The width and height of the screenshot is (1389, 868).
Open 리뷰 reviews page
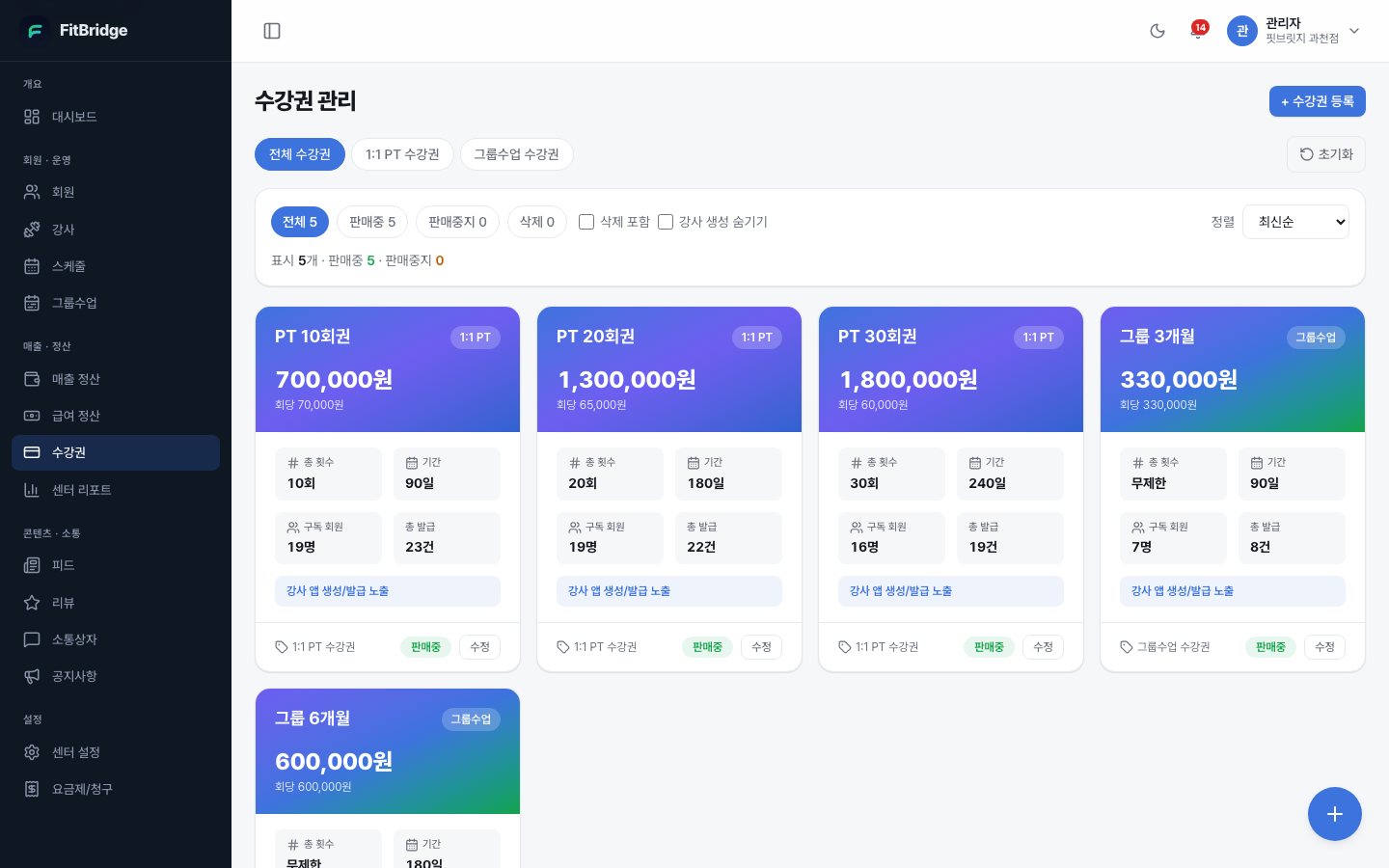click(x=116, y=603)
